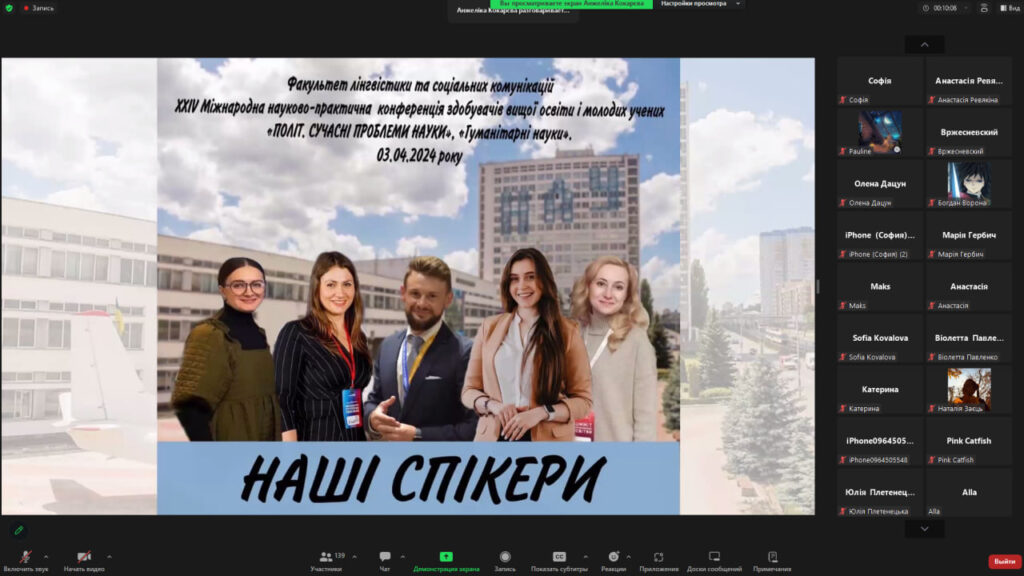The image size is (1024, 576).
Task: Open Реакции reactions icon
Action: [x=613, y=557]
